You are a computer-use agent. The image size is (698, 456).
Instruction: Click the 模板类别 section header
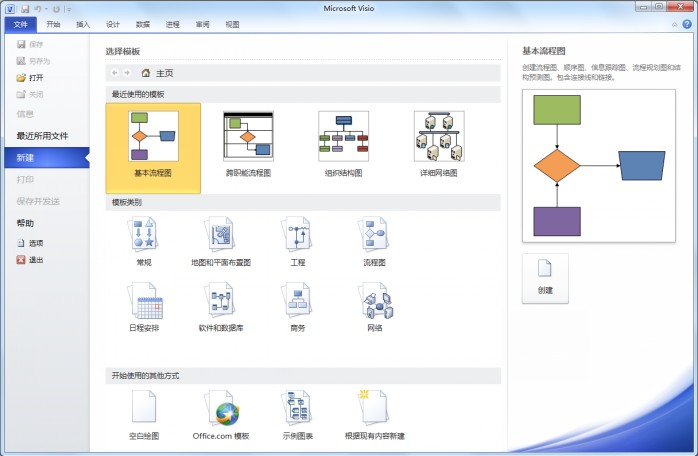303,202
